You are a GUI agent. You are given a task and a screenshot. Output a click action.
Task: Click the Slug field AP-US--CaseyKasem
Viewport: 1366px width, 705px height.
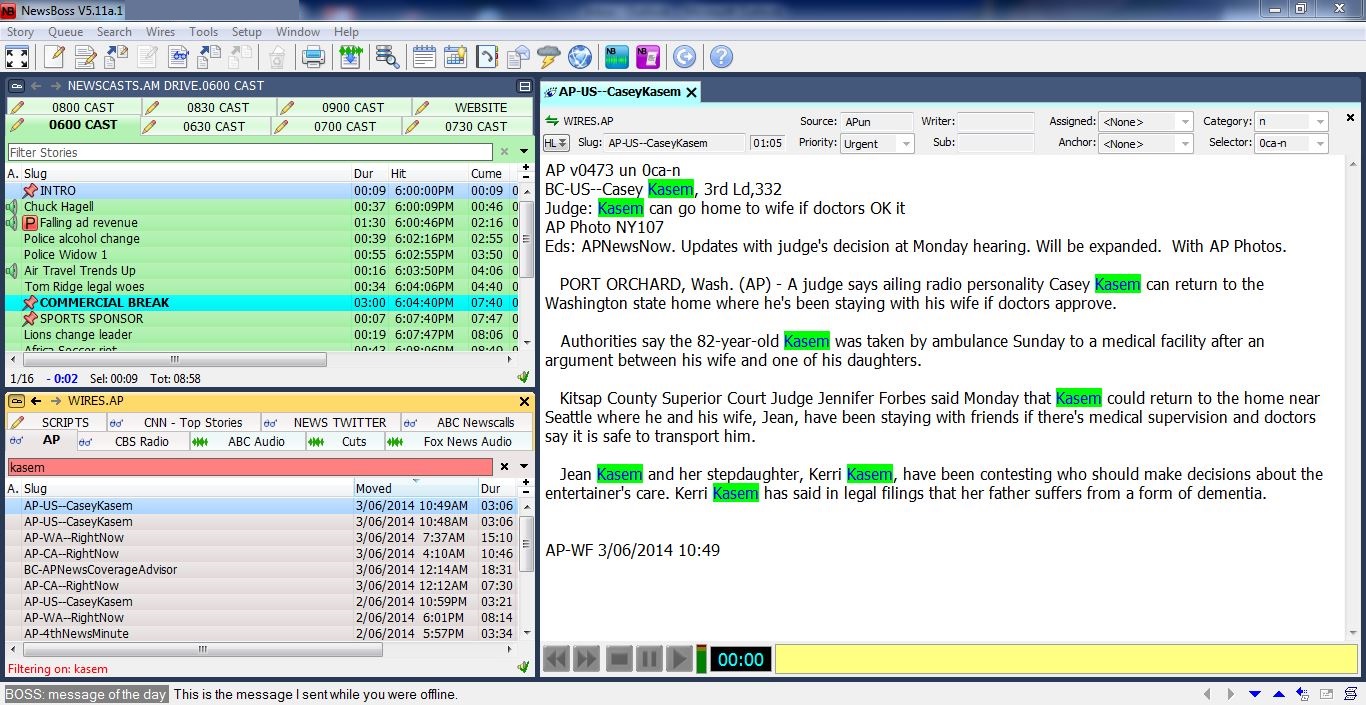coord(675,143)
